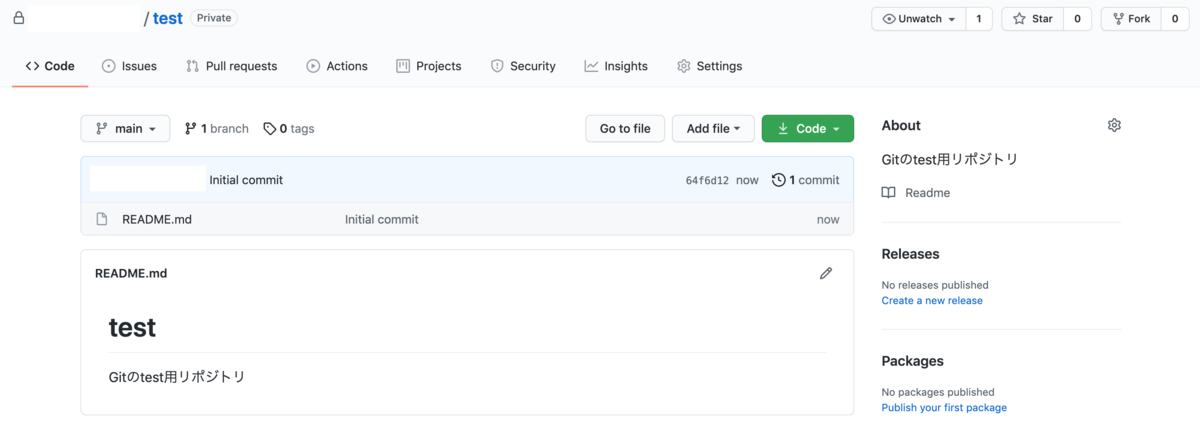Fork the test repository

[1131, 19]
